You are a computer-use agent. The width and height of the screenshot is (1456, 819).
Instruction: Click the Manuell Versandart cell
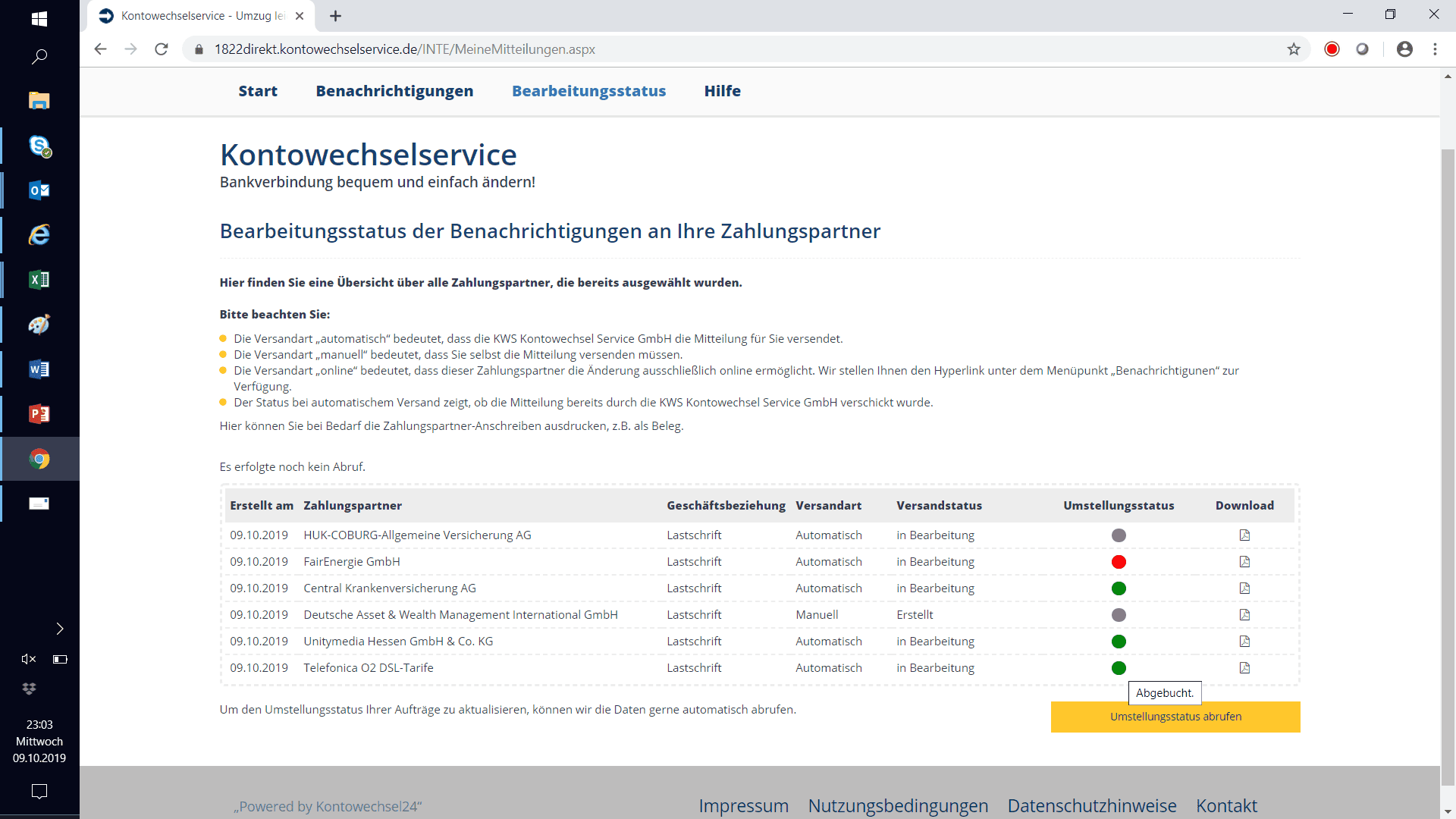coord(817,615)
